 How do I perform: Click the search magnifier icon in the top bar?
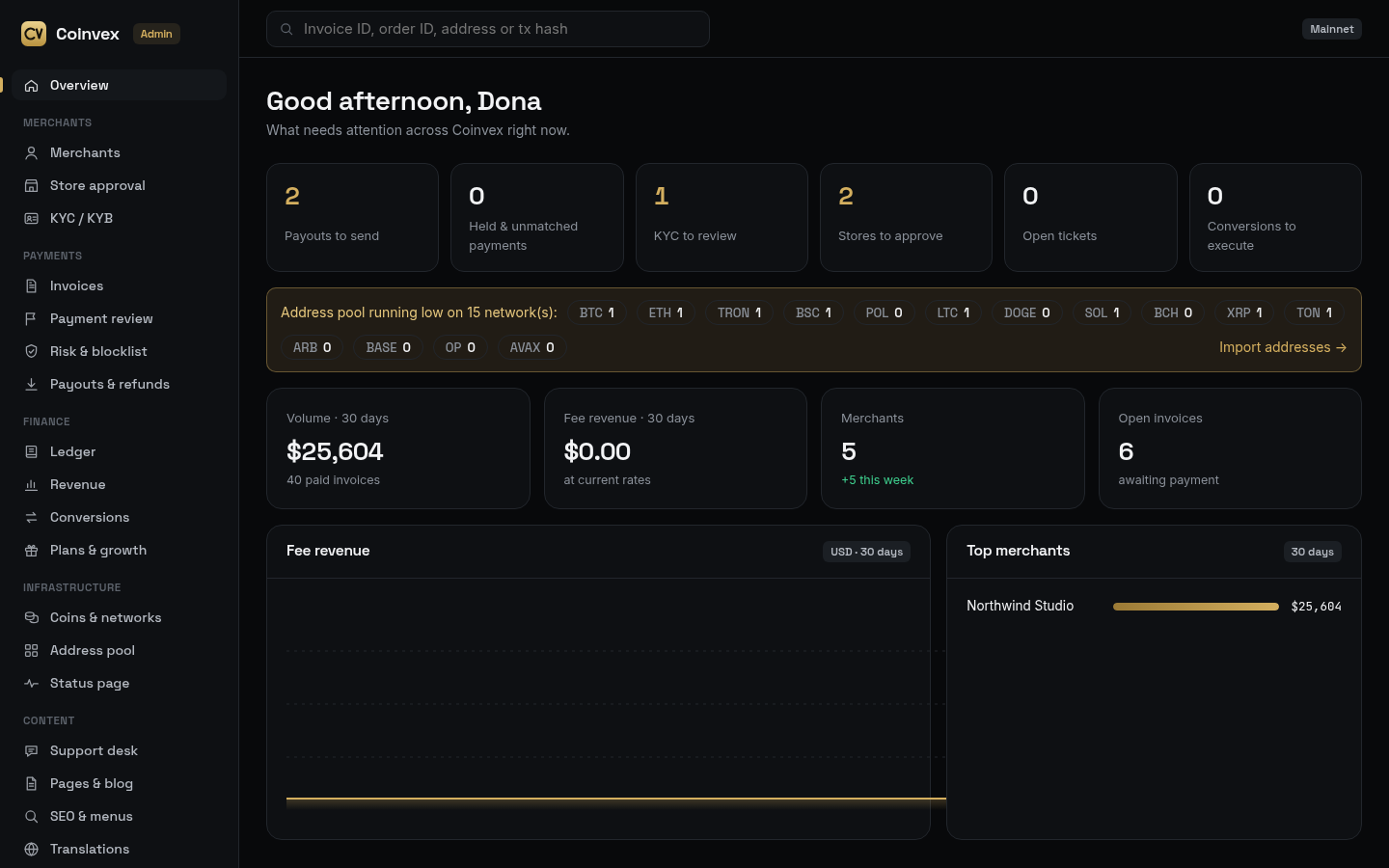click(286, 29)
